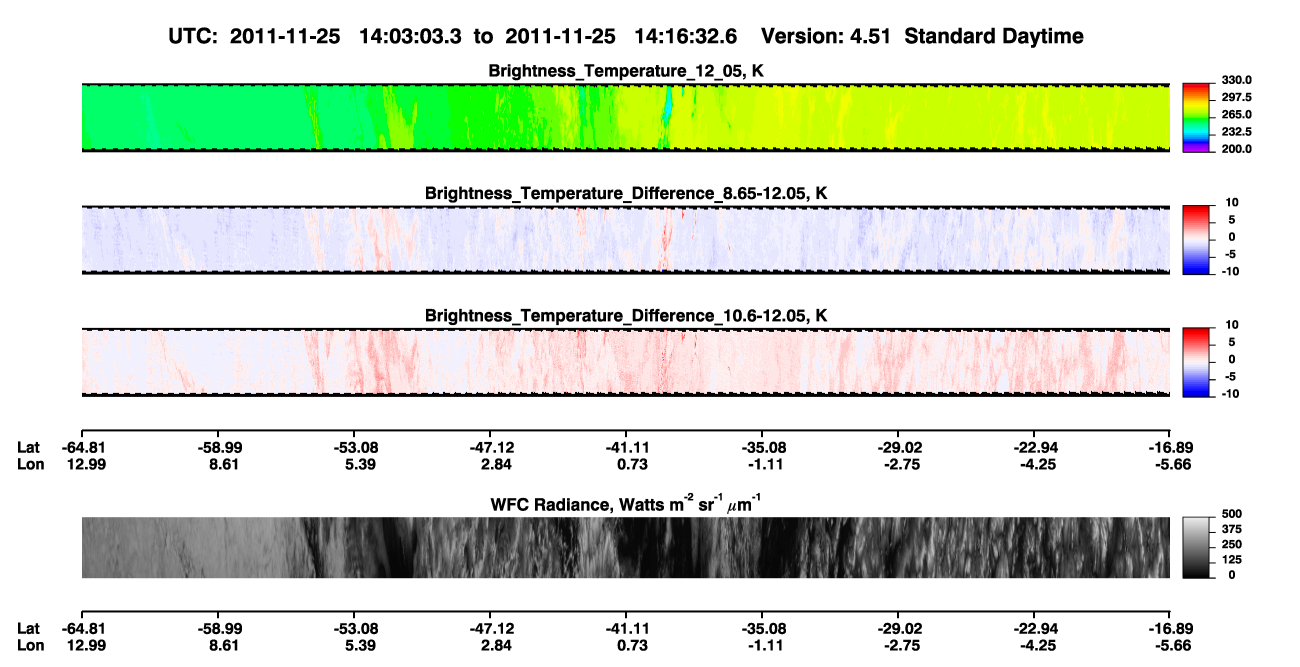Click the 10.6-12.05 difference image strip

tap(626, 362)
